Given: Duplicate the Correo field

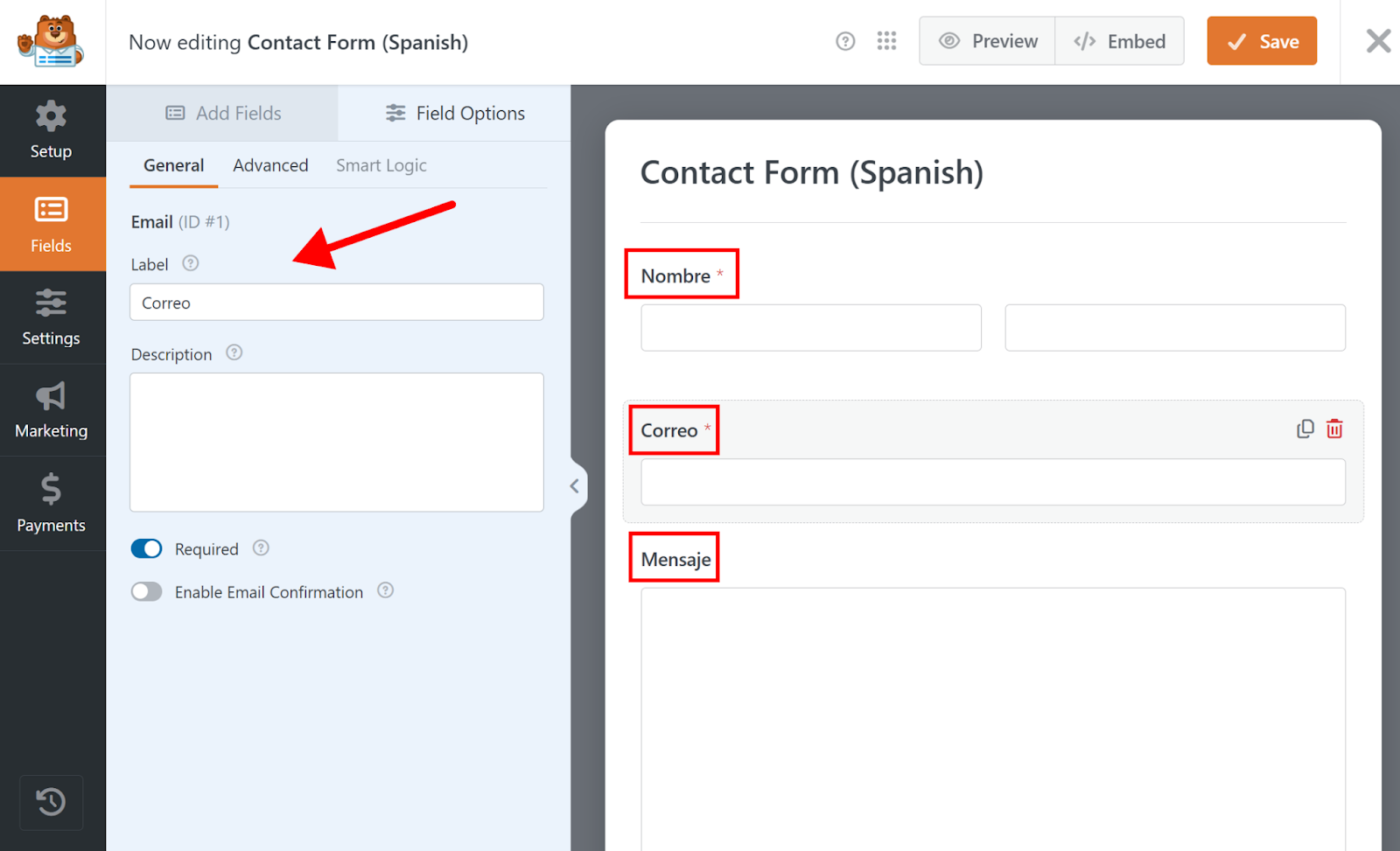Looking at the screenshot, I should (1304, 429).
